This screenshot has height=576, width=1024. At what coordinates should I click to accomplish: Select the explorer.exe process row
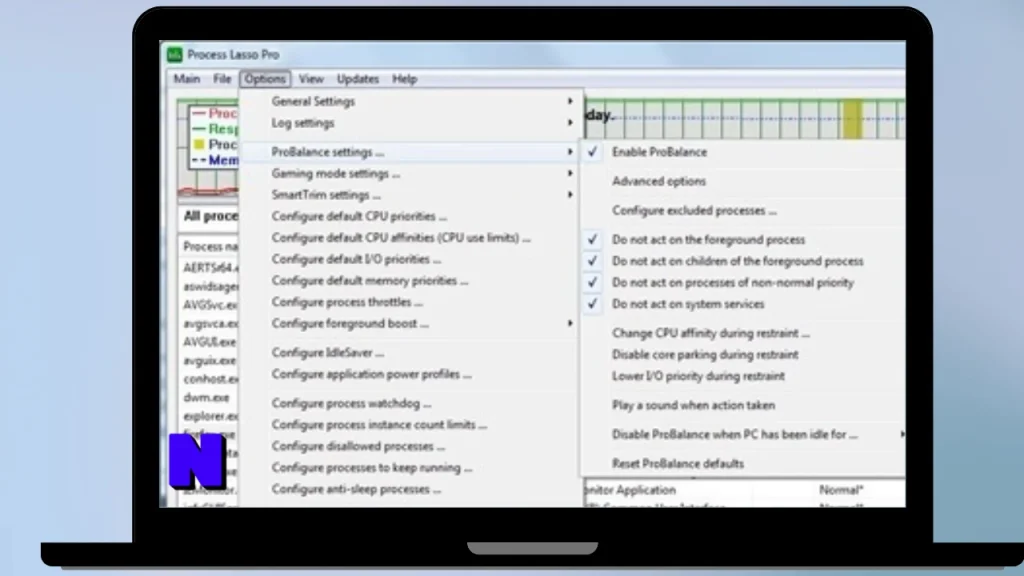point(210,416)
